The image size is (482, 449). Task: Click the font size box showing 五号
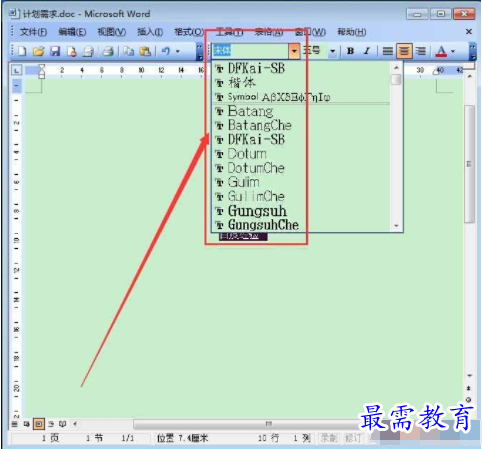[314, 51]
